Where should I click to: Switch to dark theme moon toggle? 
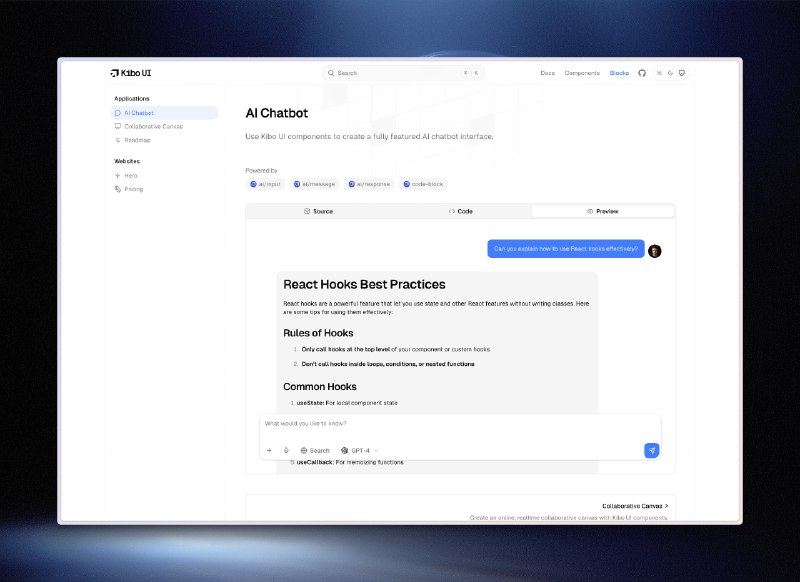click(671, 73)
